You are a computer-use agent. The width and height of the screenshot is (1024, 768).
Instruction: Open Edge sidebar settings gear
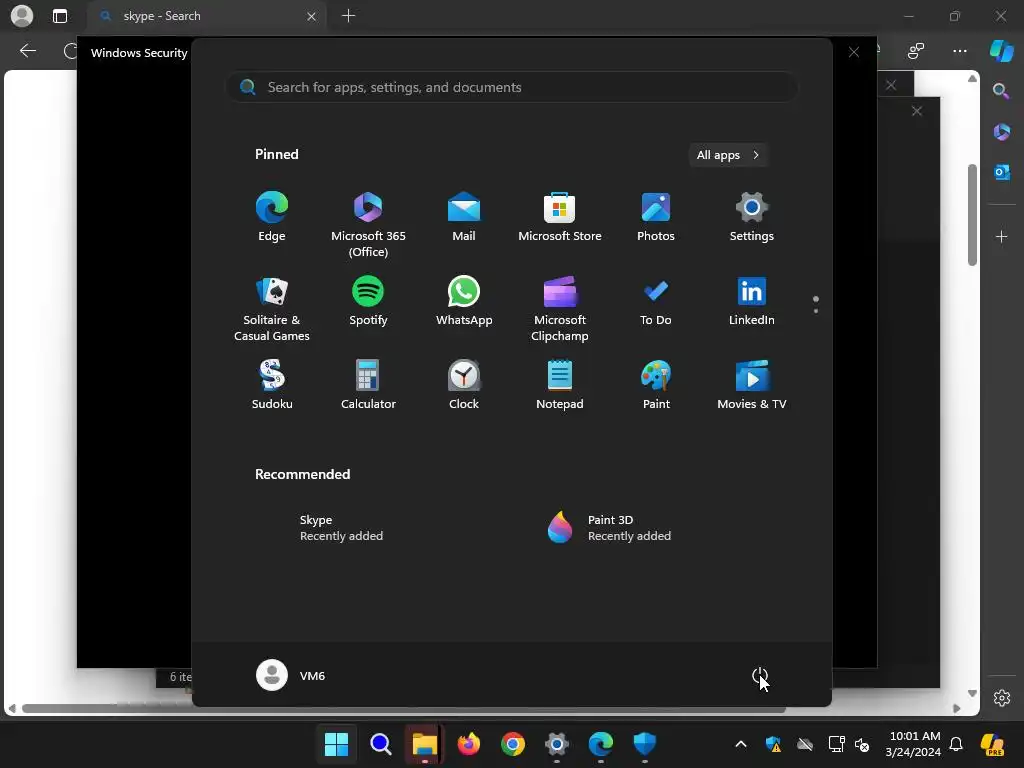pos(1001,697)
